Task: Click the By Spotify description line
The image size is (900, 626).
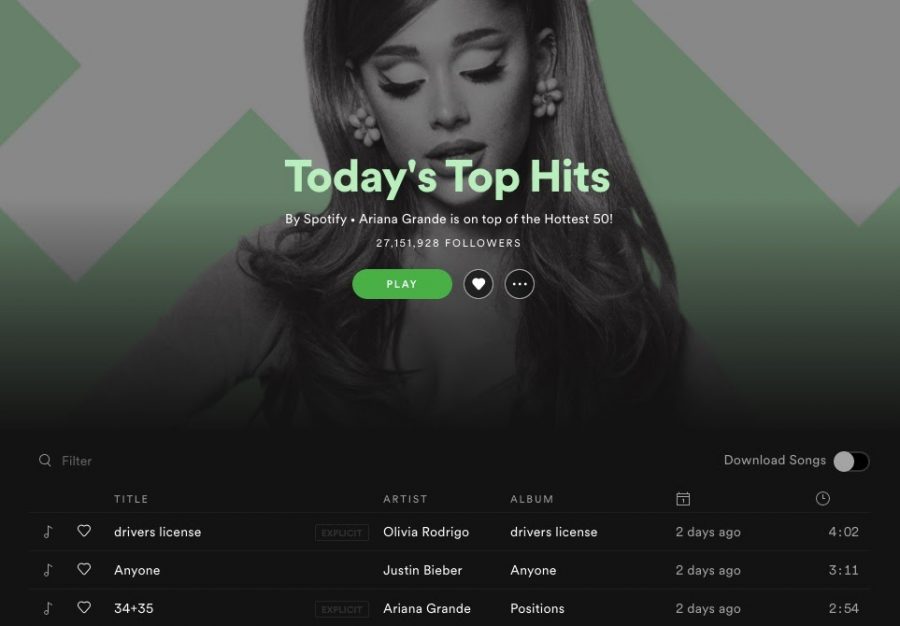Action: (x=449, y=219)
